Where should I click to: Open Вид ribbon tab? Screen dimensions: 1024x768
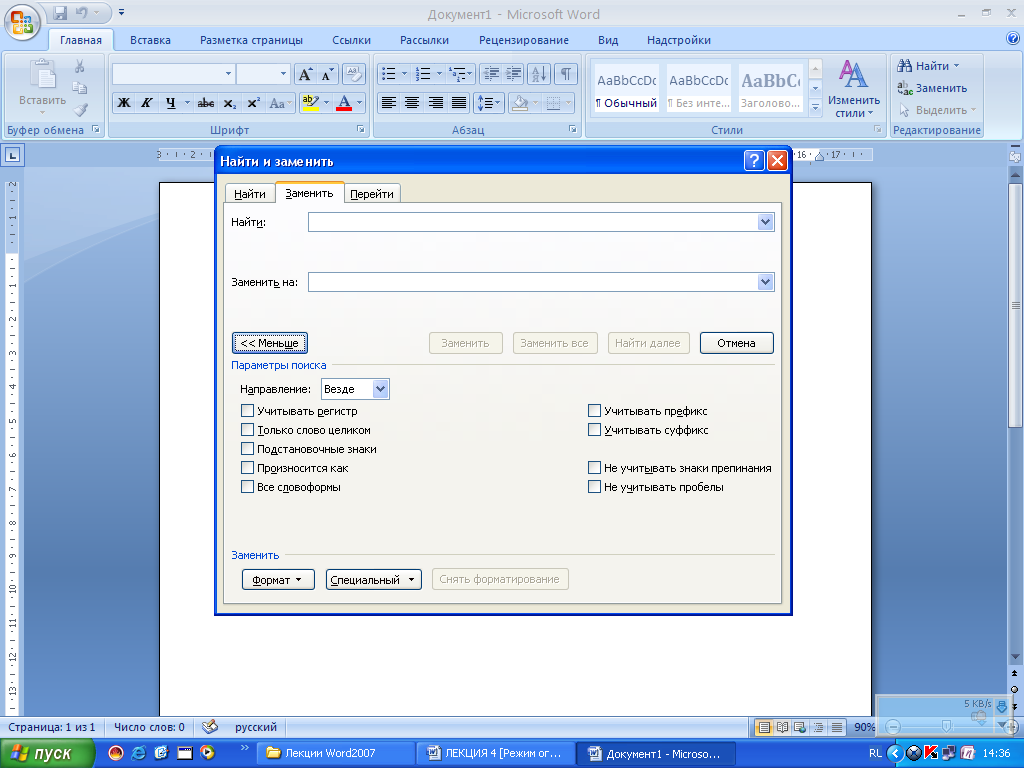click(x=608, y=40)
